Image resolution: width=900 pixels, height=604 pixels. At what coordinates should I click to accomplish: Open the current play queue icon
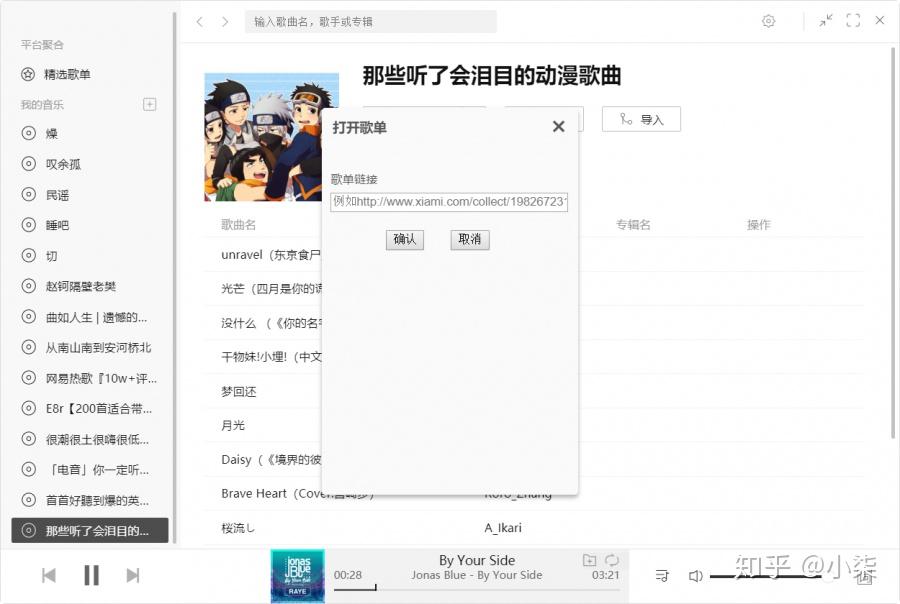[x=662, y=575]
